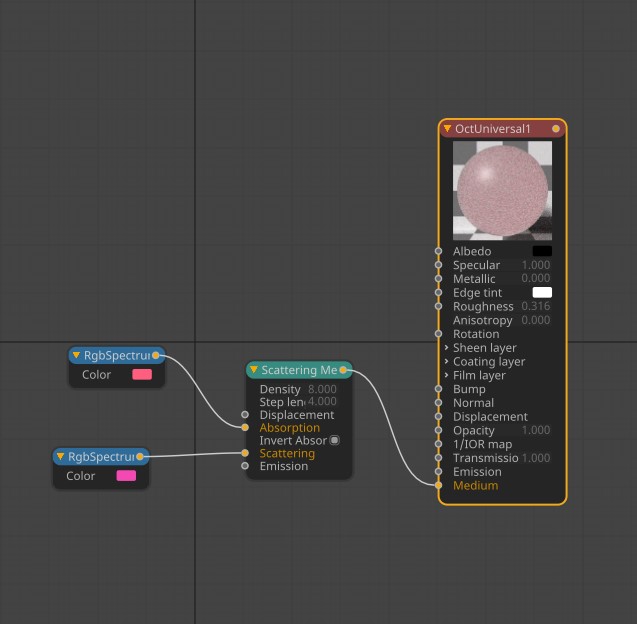Toggle the Invert Absorption checkbox
Screen dimensions: 637x624
[334, 440]
